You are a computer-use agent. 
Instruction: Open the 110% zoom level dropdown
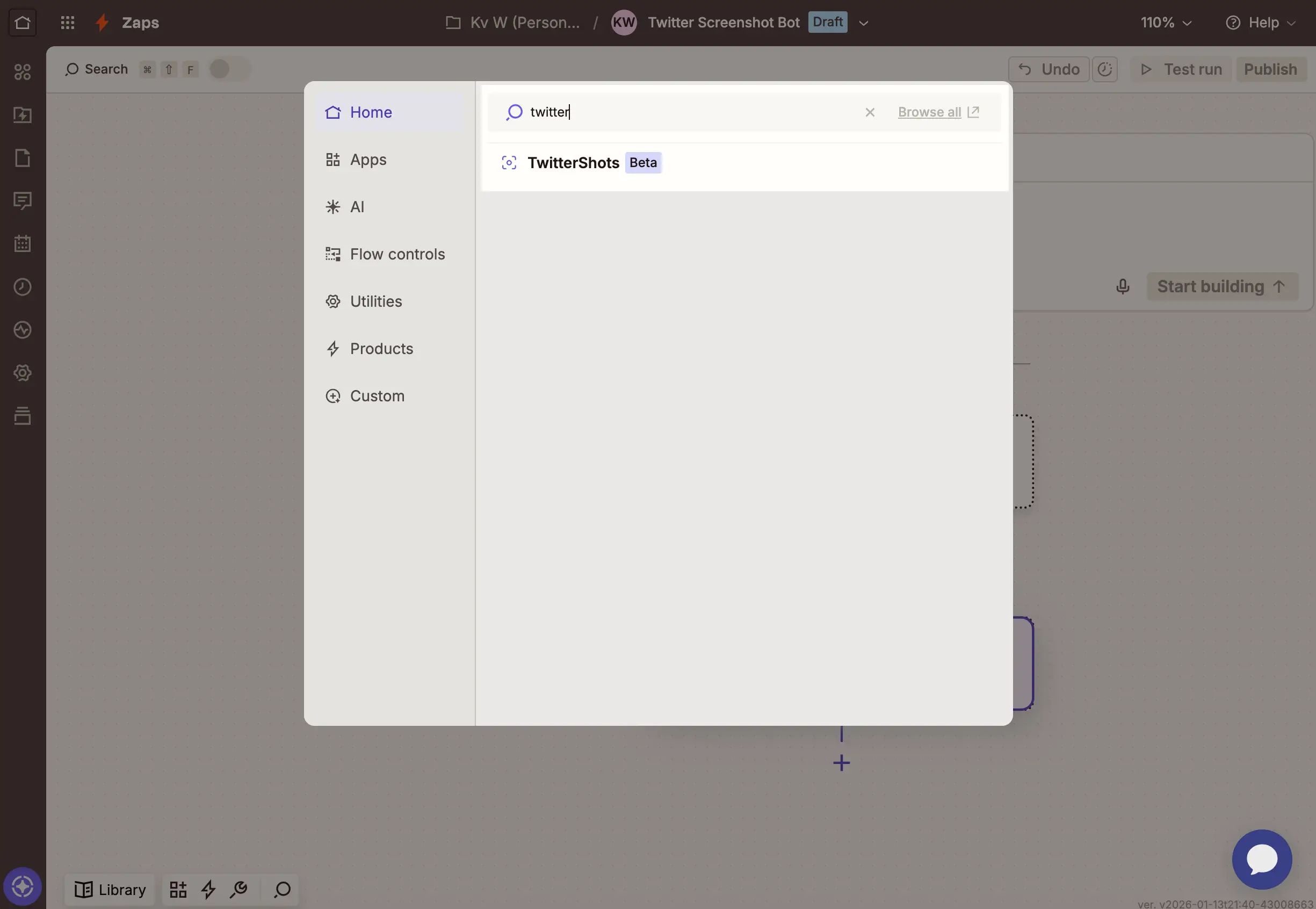click(x=1166, y=22)
